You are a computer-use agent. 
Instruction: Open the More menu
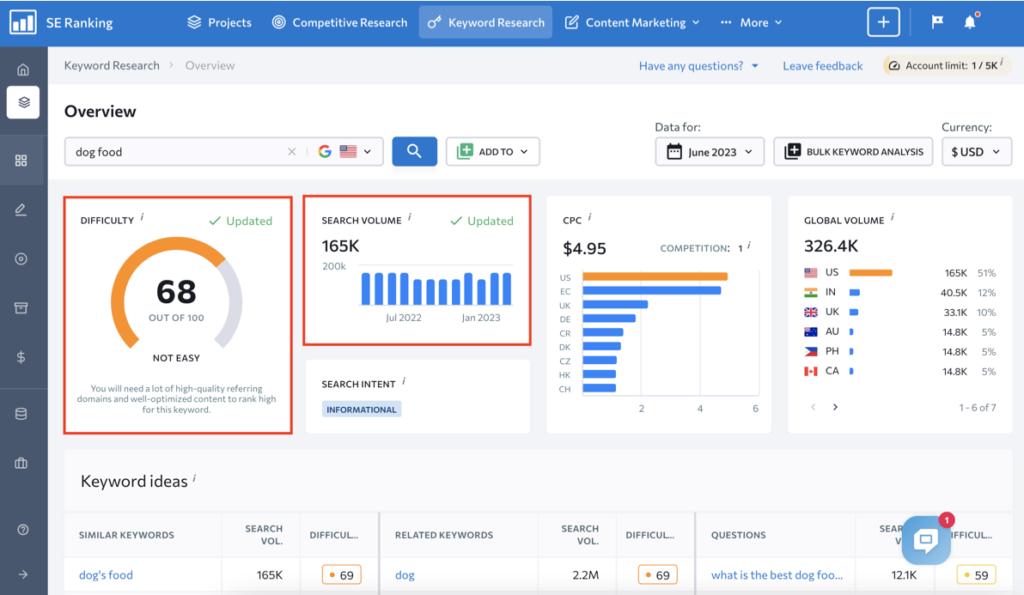point(751,22)
